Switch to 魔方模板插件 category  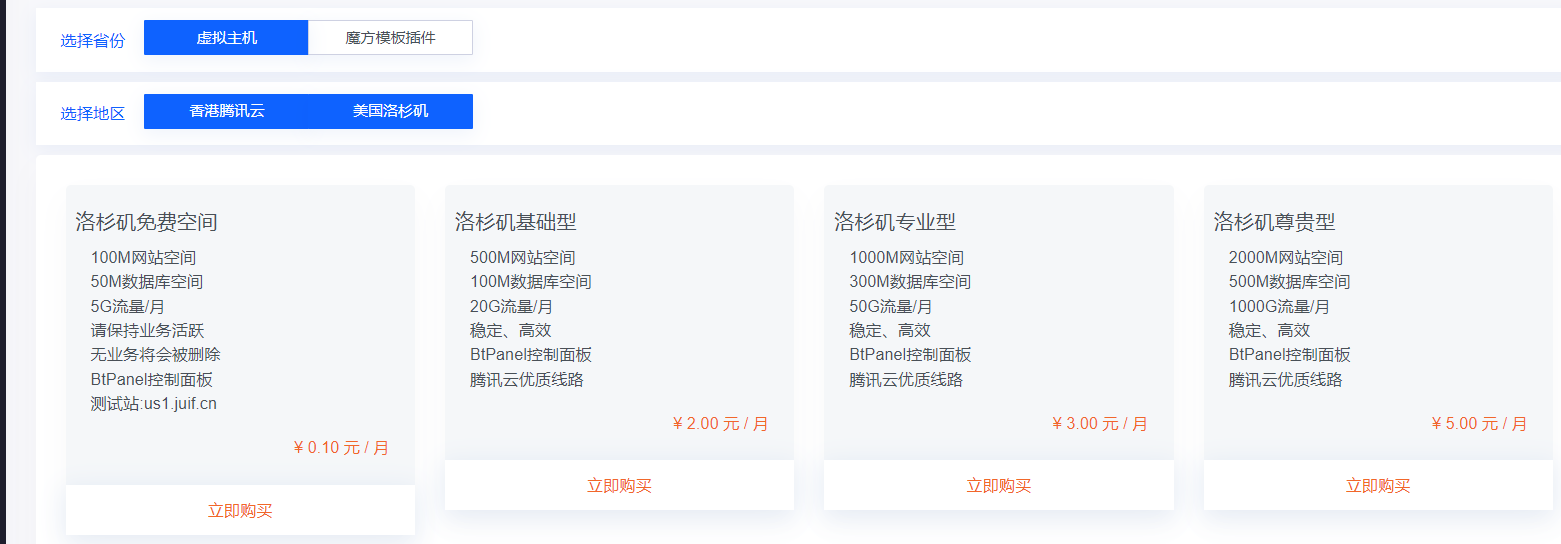coord(390,38)
